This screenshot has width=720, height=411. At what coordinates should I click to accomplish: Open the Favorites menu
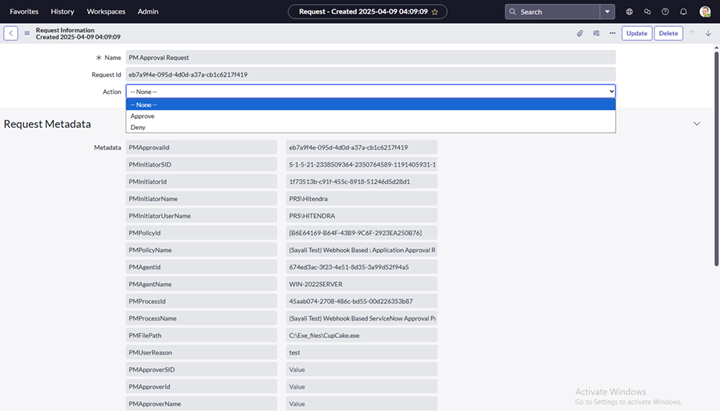click(x=24, y=11)
